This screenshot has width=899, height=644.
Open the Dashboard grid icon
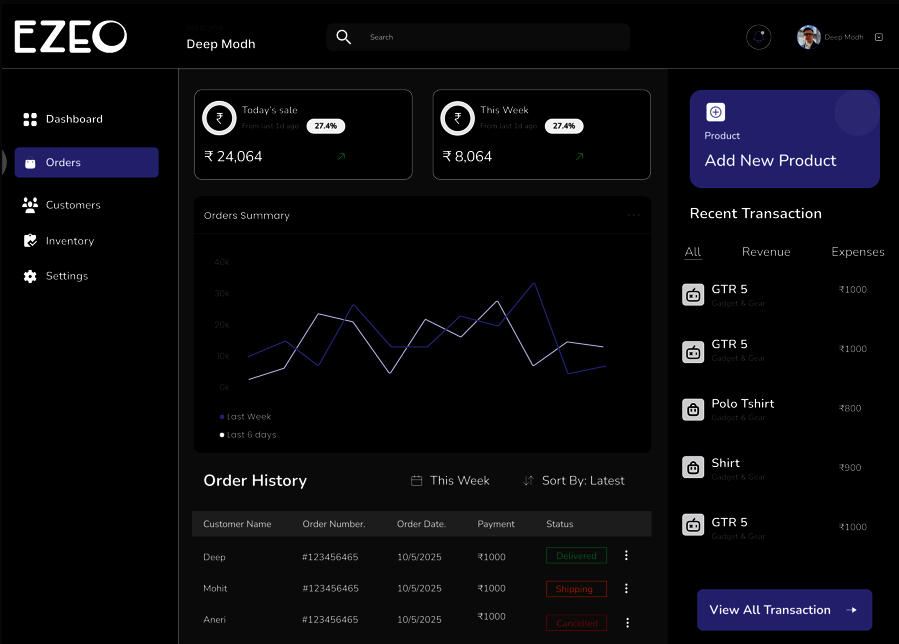(x=30, y=119)
